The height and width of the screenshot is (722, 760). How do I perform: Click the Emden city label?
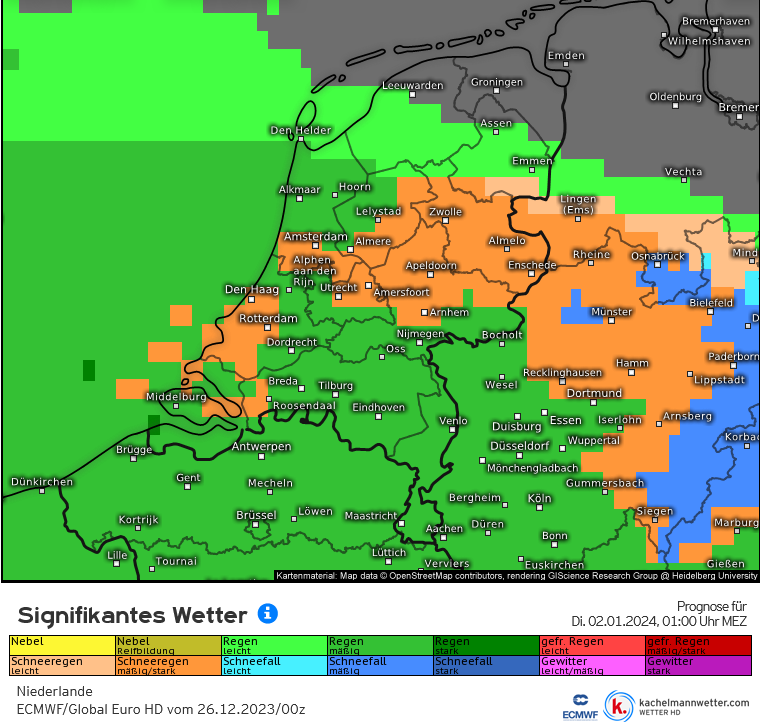(566, 56)
